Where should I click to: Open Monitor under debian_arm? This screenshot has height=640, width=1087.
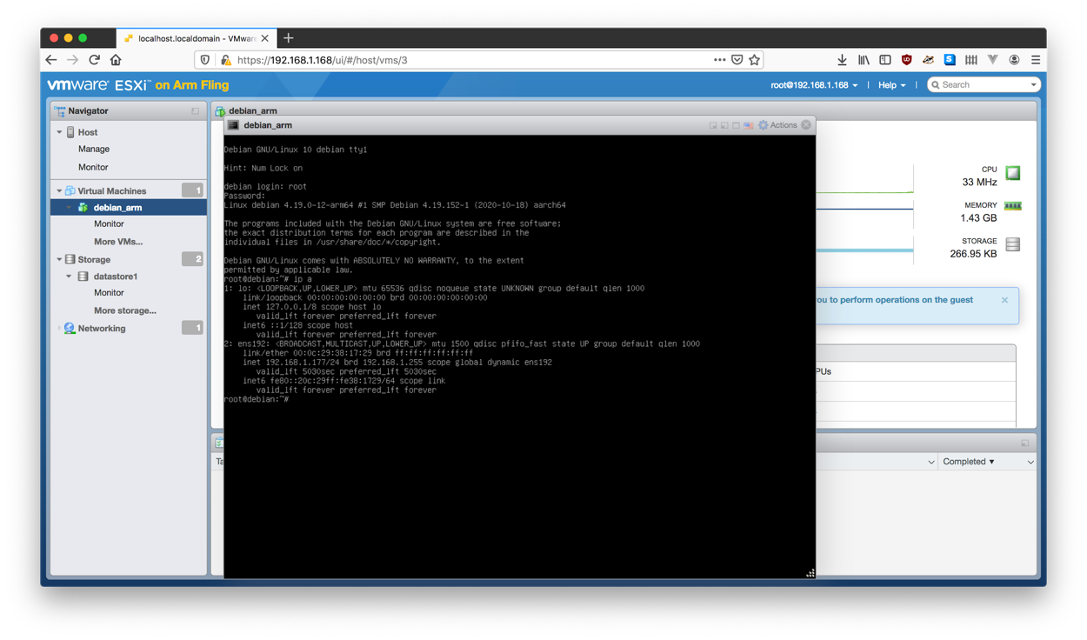tap(109, 224)
